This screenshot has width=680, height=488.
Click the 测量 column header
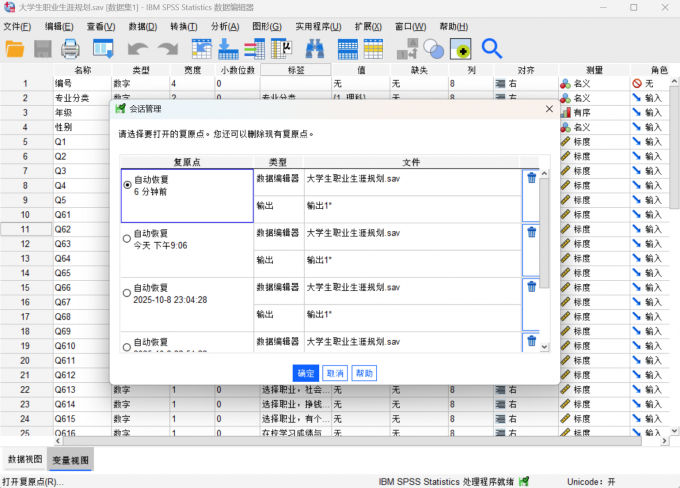pos(594,70)
